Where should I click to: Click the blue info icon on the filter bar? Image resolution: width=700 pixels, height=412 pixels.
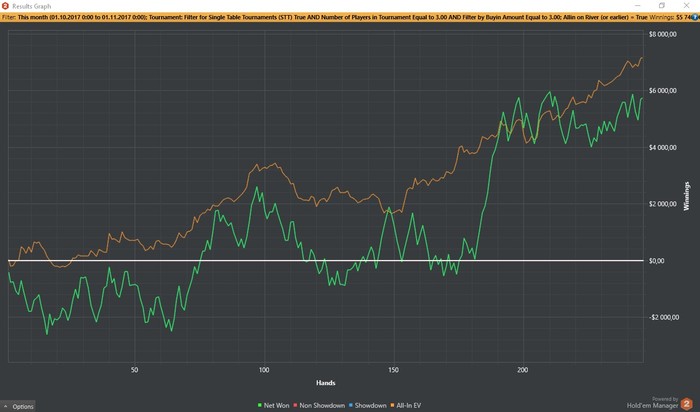pyautogui.click(x=696, y=17)
